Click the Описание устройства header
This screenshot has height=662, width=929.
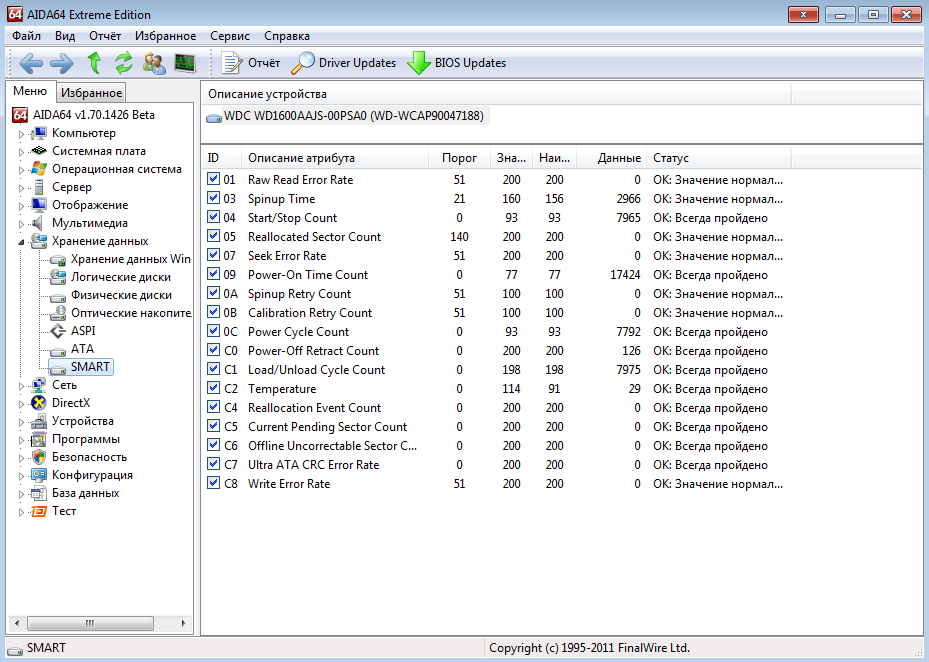(496, 94)
